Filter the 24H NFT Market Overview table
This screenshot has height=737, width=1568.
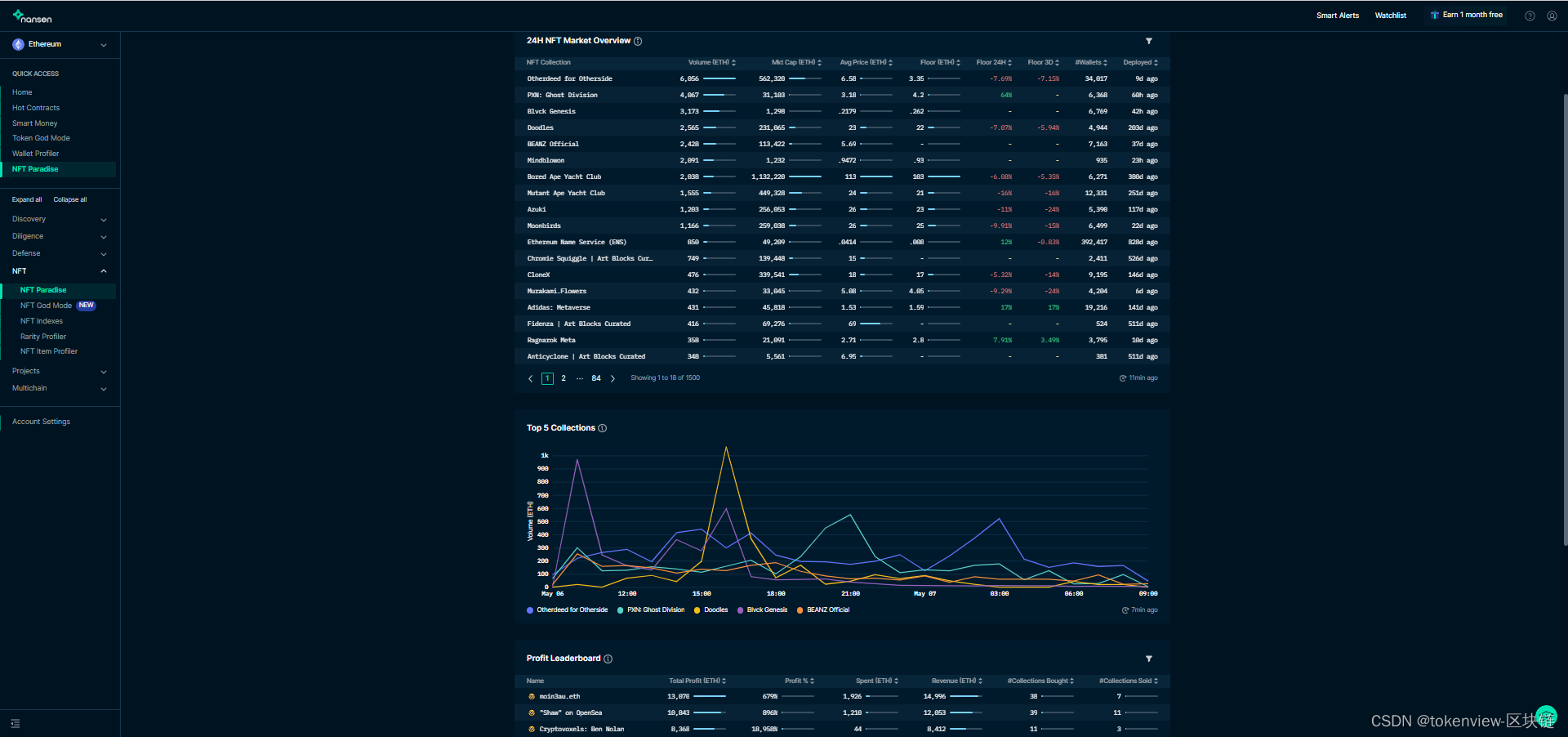click(1149, 41)
